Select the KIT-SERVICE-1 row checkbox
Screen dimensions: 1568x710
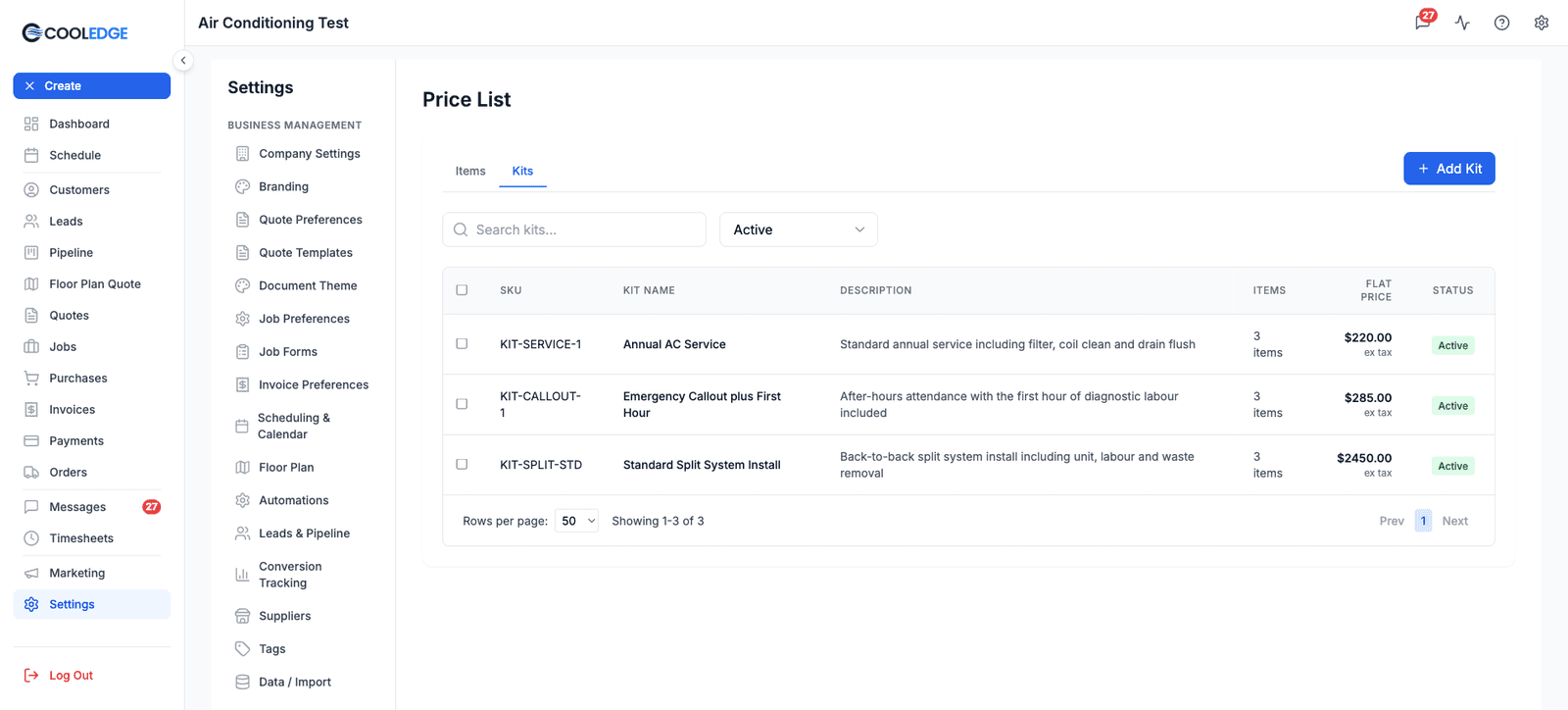462,344
